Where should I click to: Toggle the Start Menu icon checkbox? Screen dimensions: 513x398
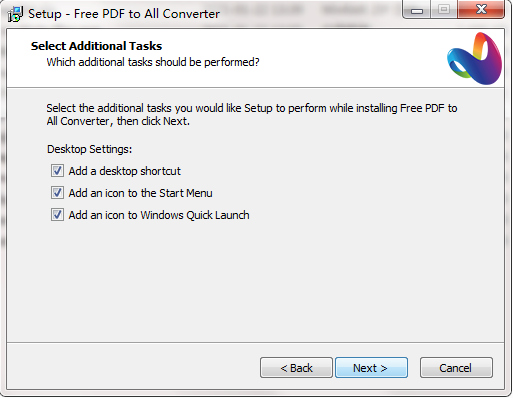[x=57, y=193]
